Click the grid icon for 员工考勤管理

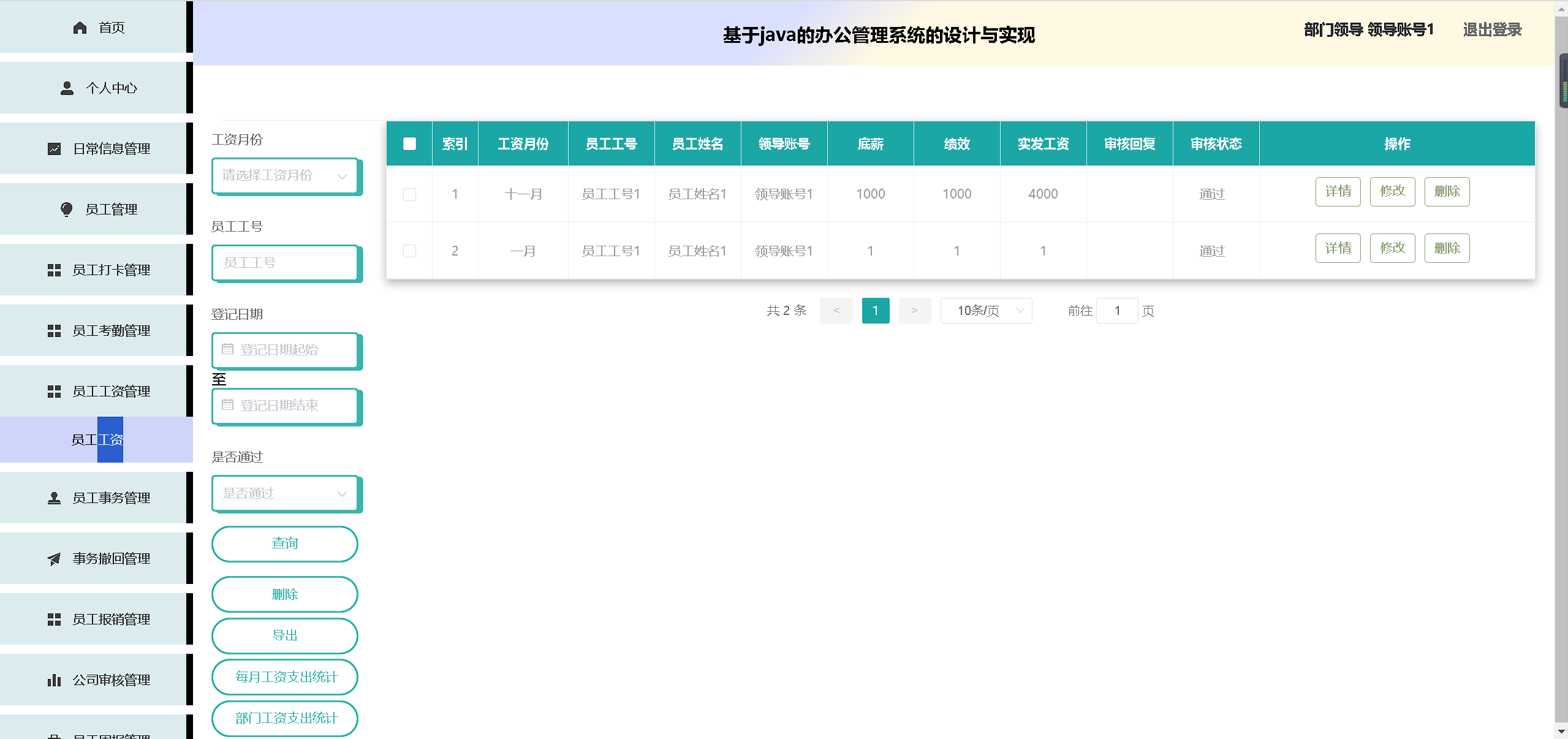click(x=54, y=331)
